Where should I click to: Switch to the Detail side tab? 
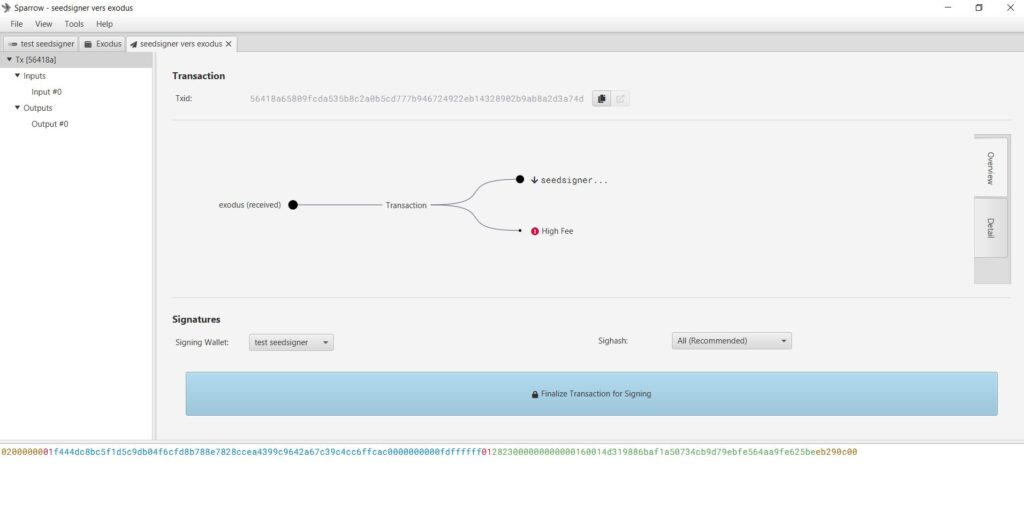tap(991, 228)
